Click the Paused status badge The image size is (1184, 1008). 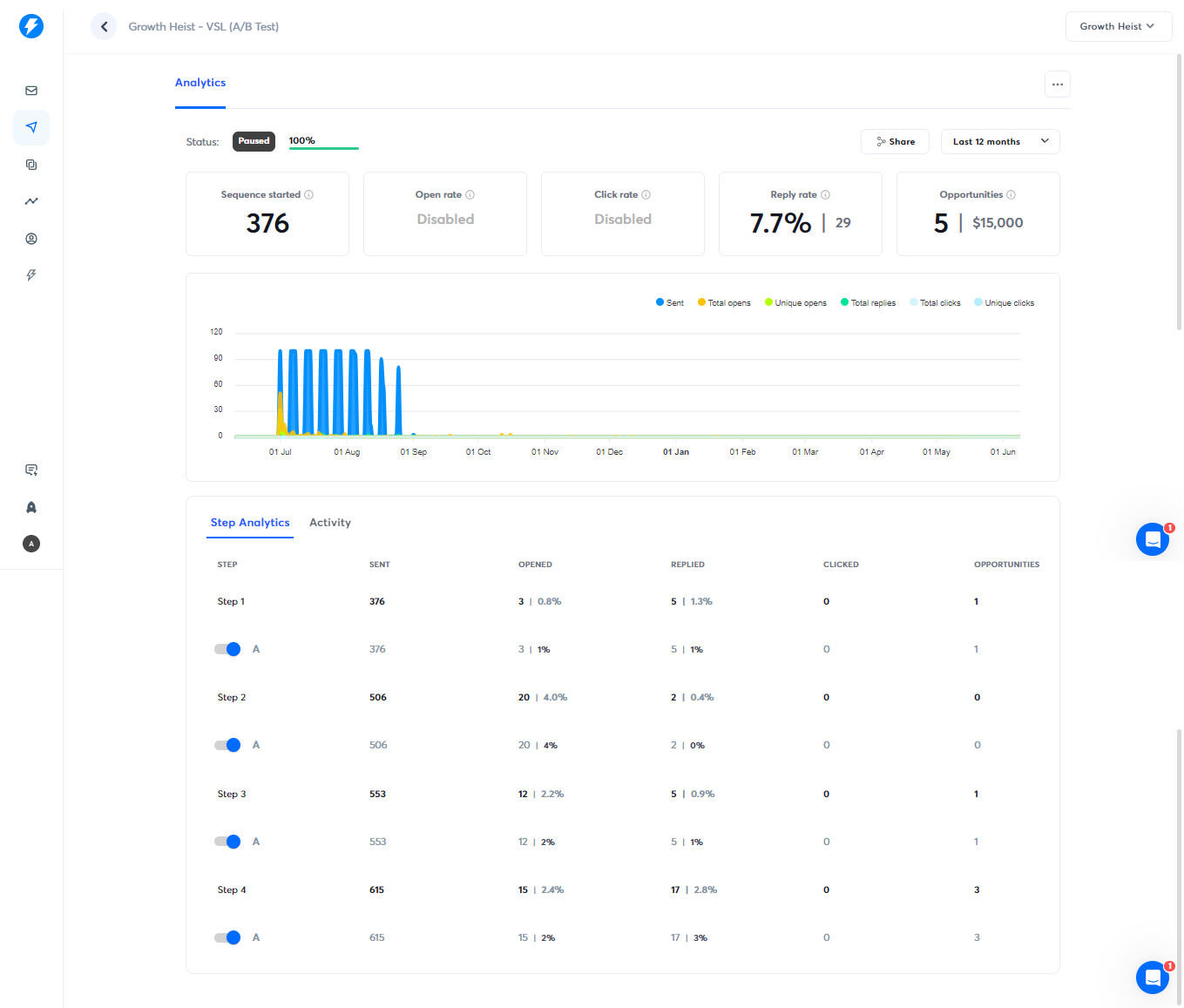click(254, 141)
